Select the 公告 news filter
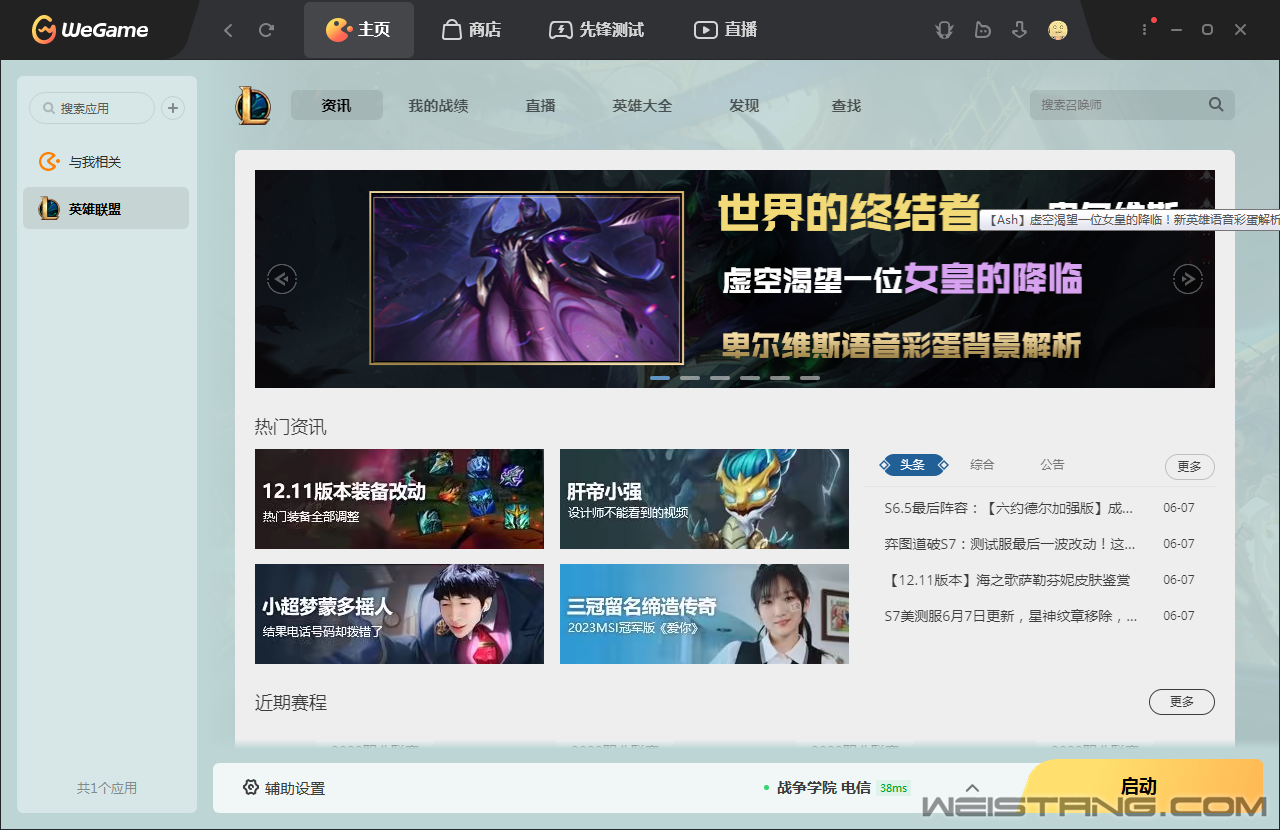This screenshot has width=1280, height=830. tap(1052, 465)
